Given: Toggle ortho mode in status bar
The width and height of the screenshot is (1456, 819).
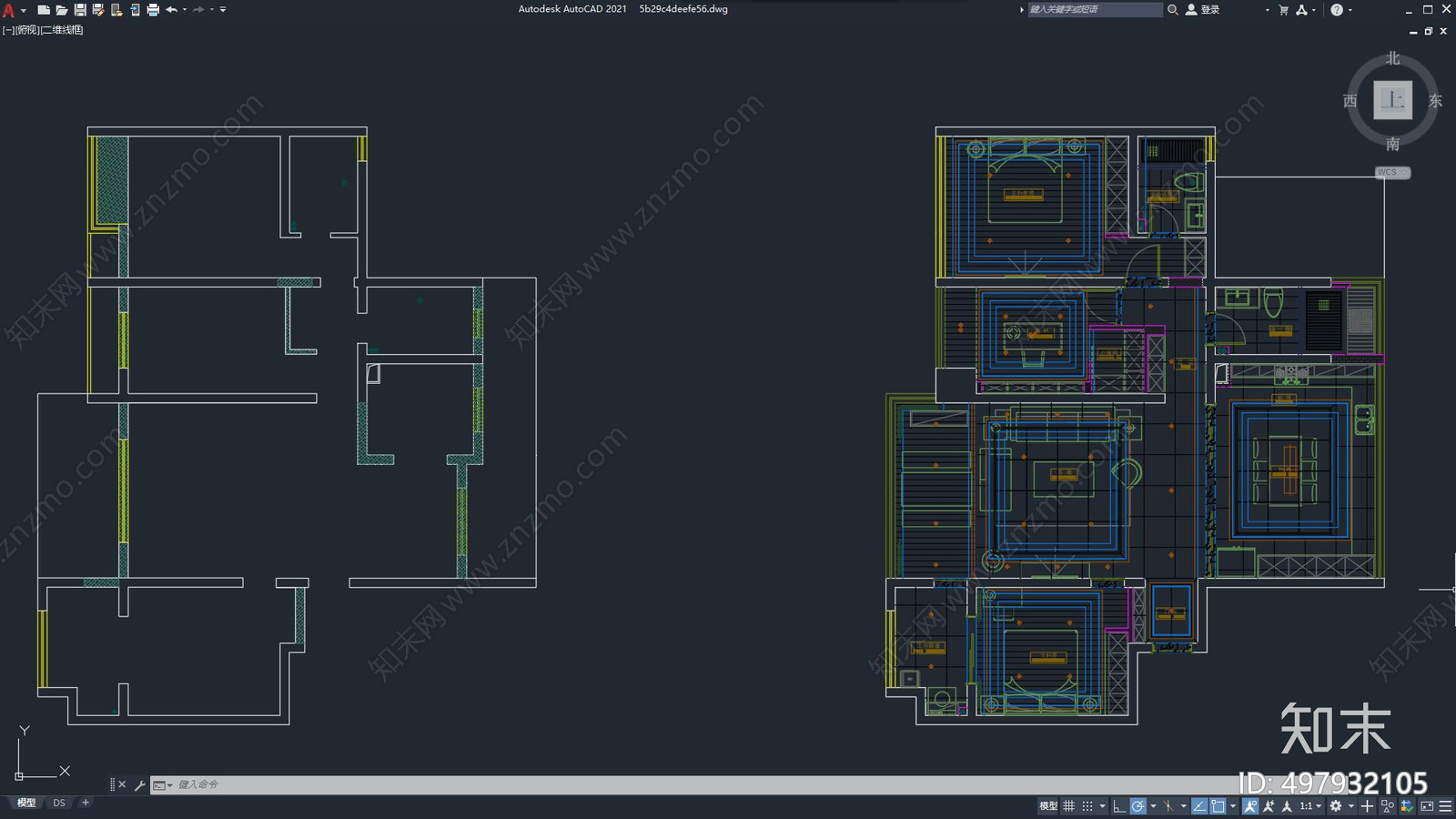Looking at the screenshot, I should click(1119, 806).
